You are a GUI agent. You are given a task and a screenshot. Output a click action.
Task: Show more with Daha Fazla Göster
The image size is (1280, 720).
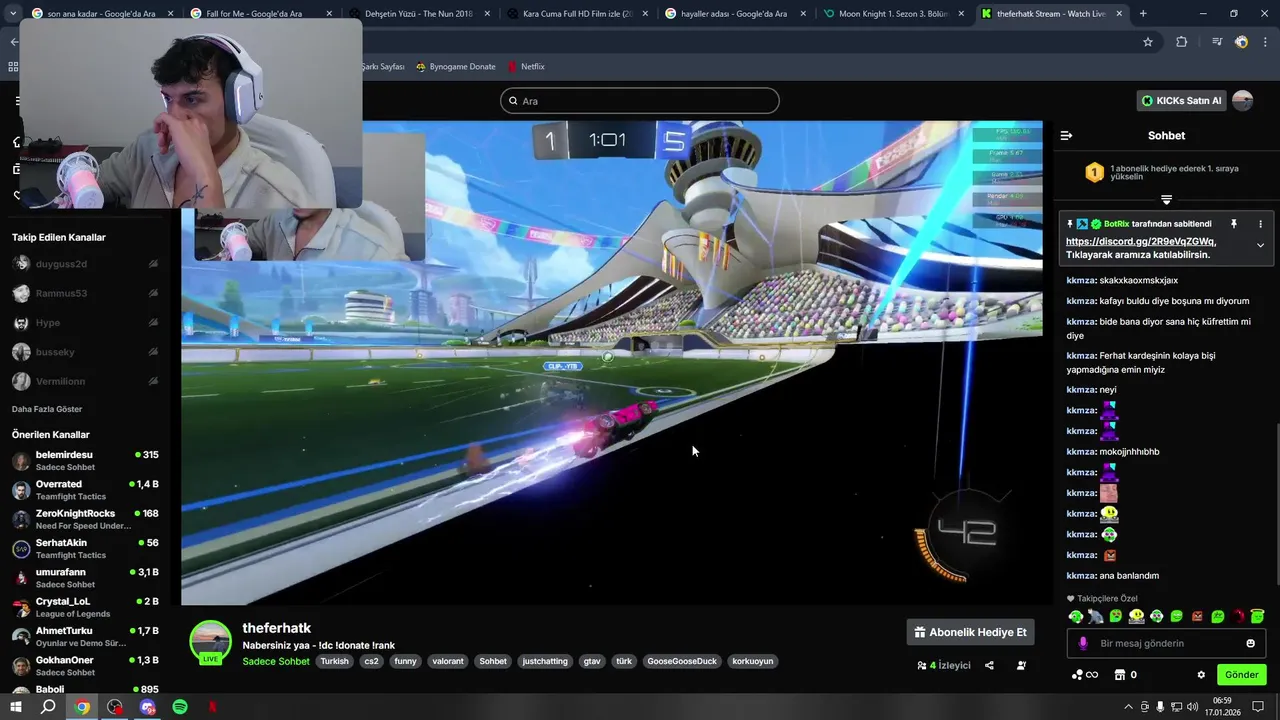pyautogui.click(x=47, y=409)
